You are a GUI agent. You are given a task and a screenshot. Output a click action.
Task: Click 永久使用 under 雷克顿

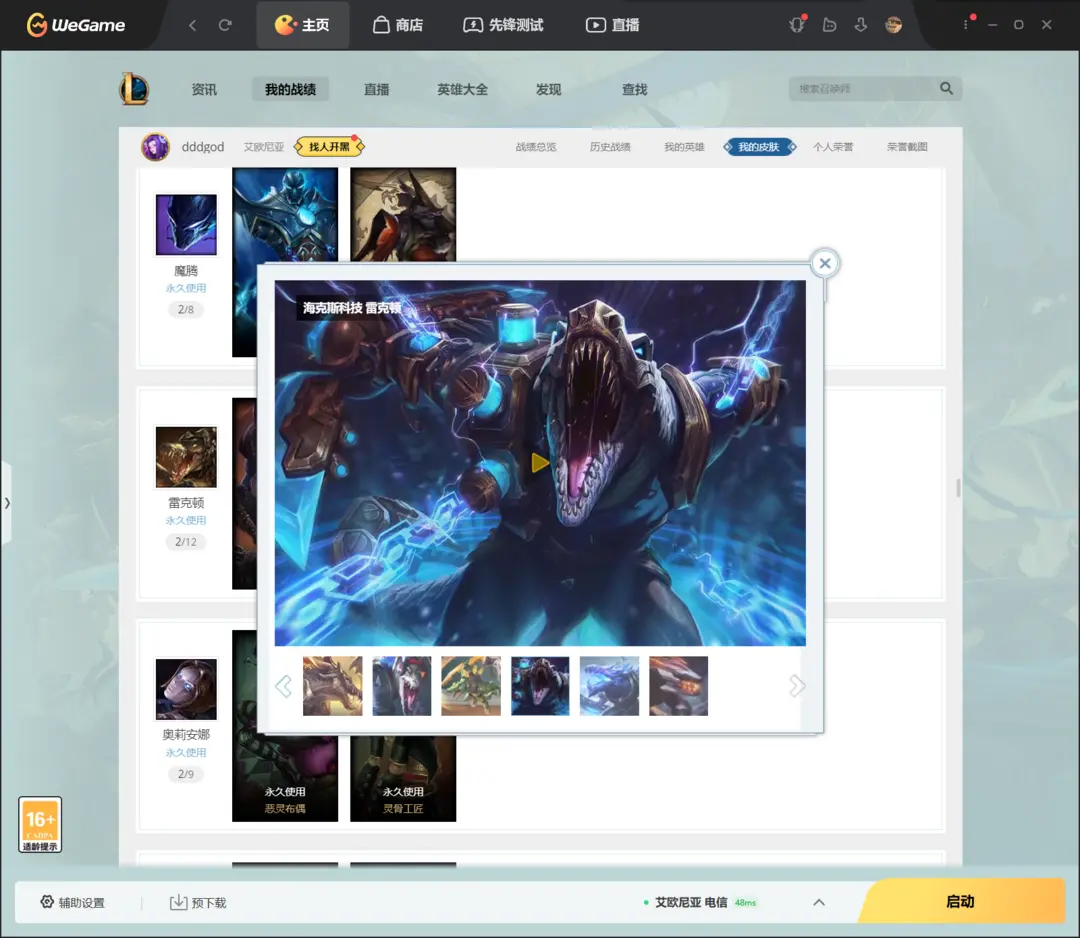186,521
